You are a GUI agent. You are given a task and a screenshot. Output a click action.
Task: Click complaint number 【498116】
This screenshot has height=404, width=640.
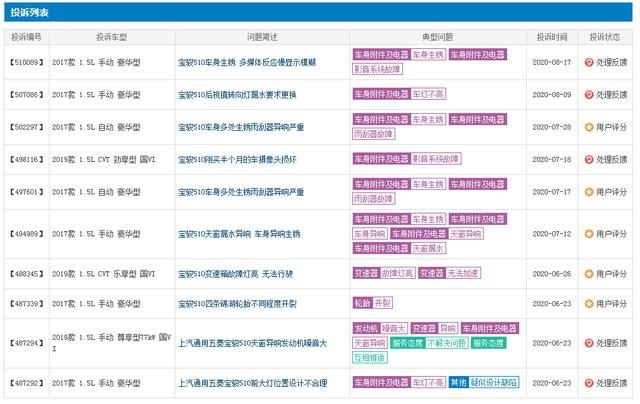[x=27, y=160]
